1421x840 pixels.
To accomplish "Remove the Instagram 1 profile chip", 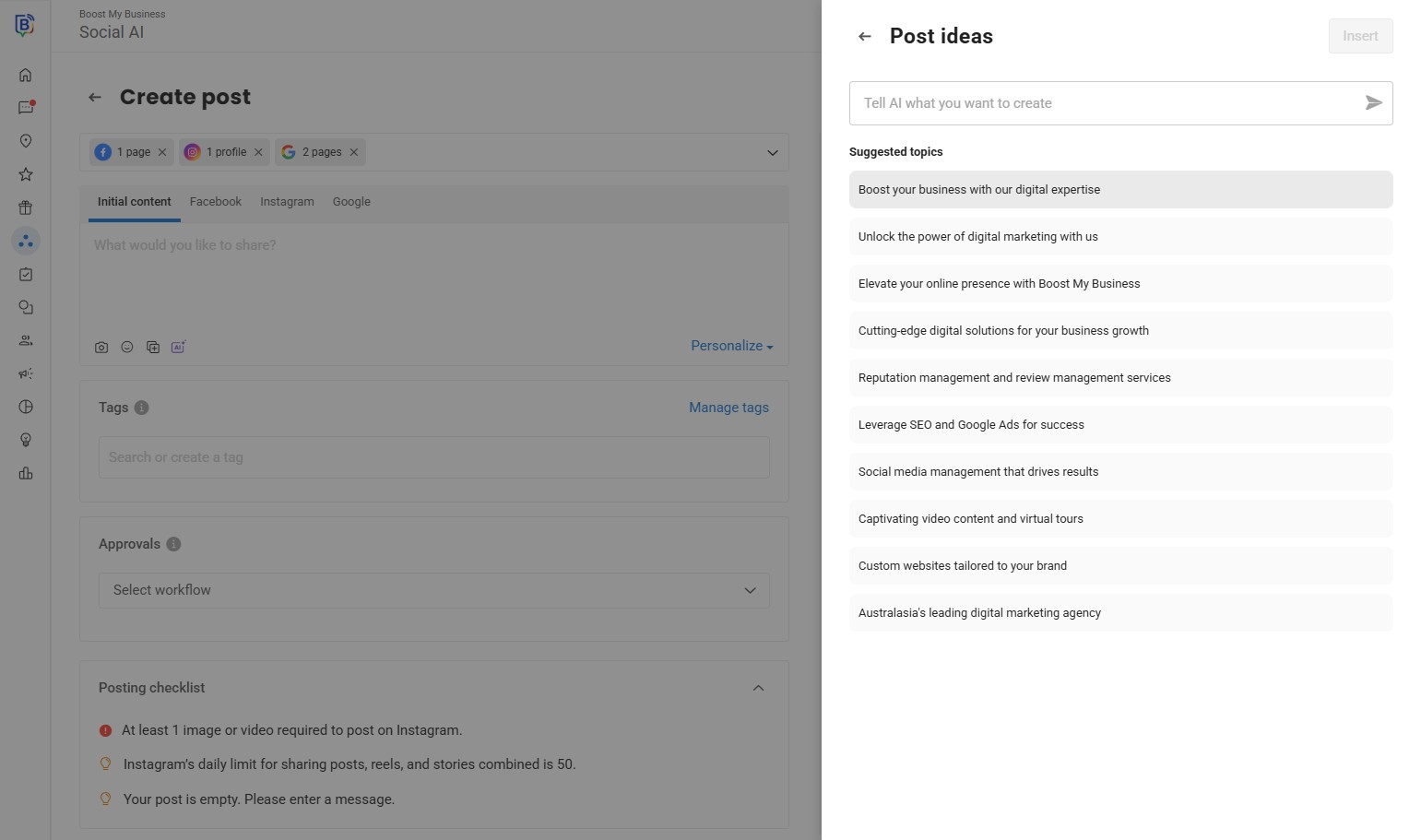I will point(258,152).
